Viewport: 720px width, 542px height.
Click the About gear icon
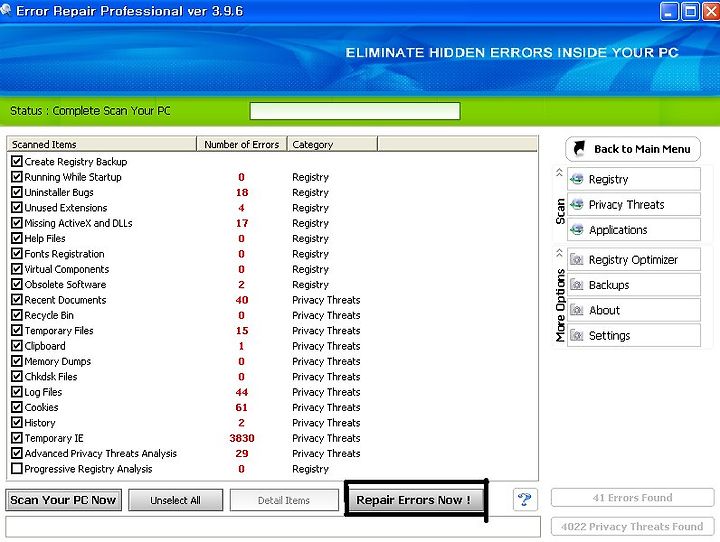(x=577, y=310)
